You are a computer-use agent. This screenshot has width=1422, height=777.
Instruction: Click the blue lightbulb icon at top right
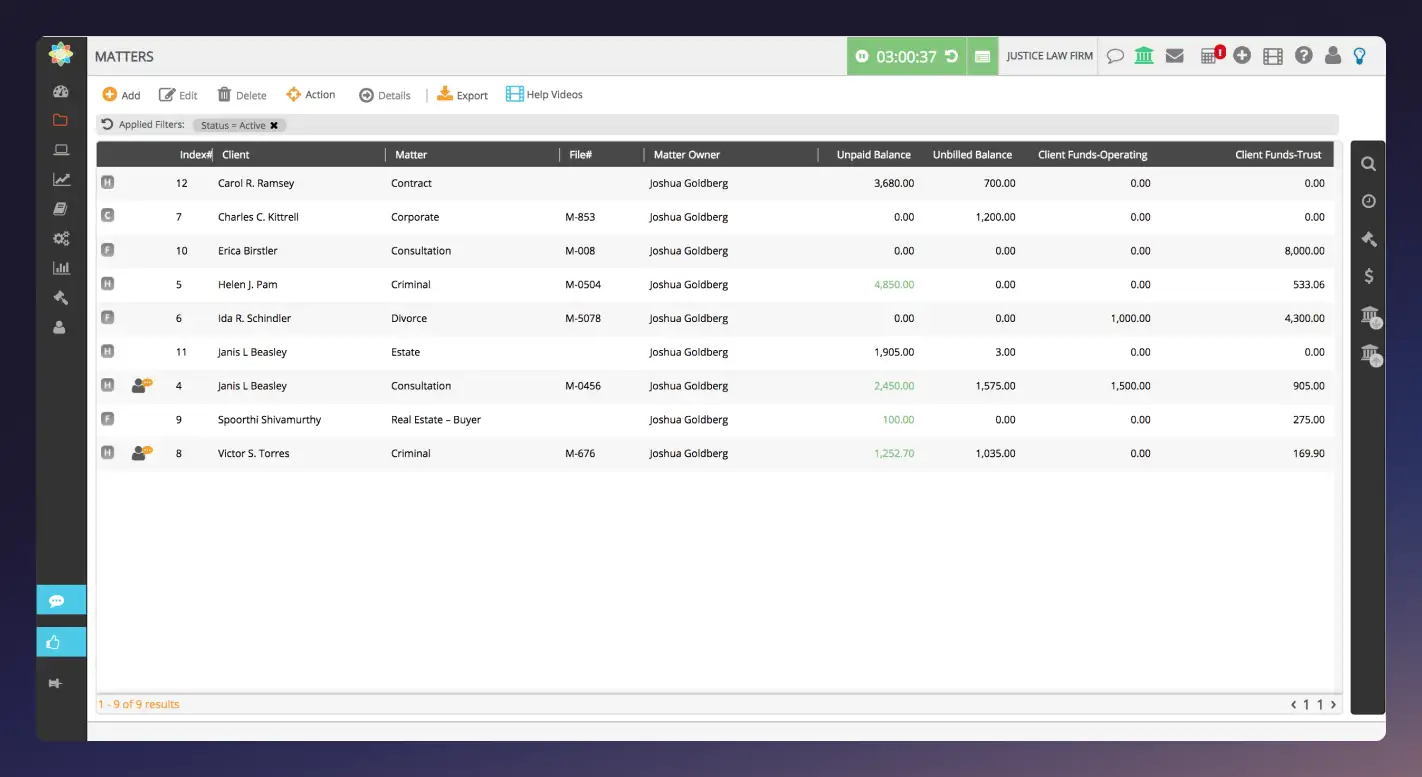click(1359, 56)
